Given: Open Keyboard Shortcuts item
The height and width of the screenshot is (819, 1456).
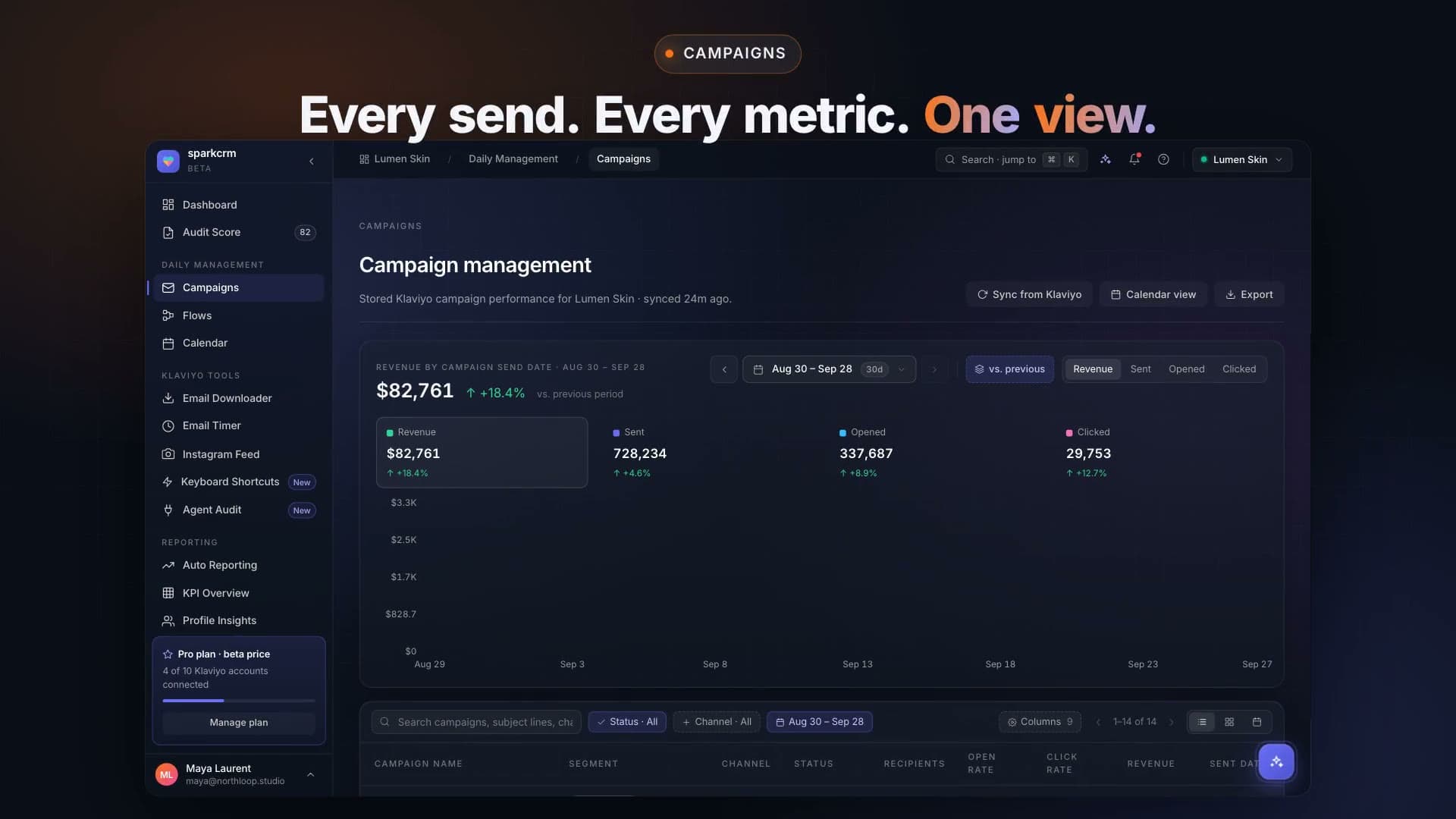Looking at the screenshot, I should point(239,482).
